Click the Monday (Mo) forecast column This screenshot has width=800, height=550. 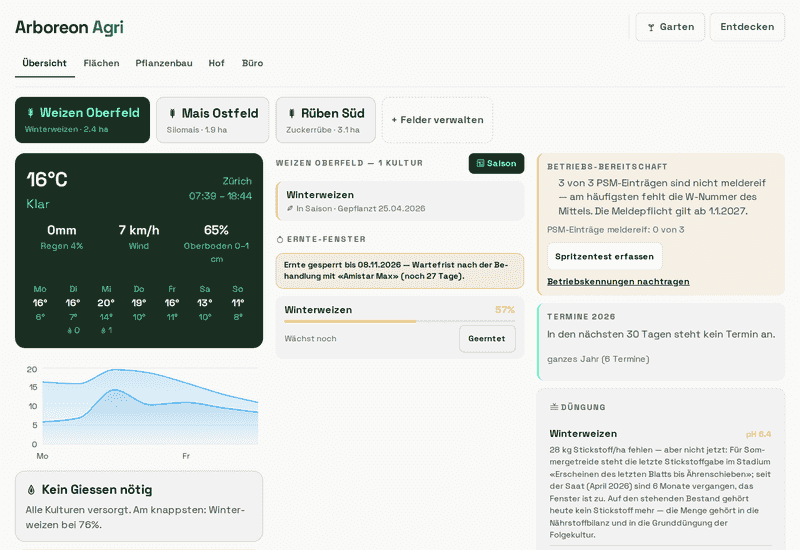pyautogui.click(x=40, y=303)
